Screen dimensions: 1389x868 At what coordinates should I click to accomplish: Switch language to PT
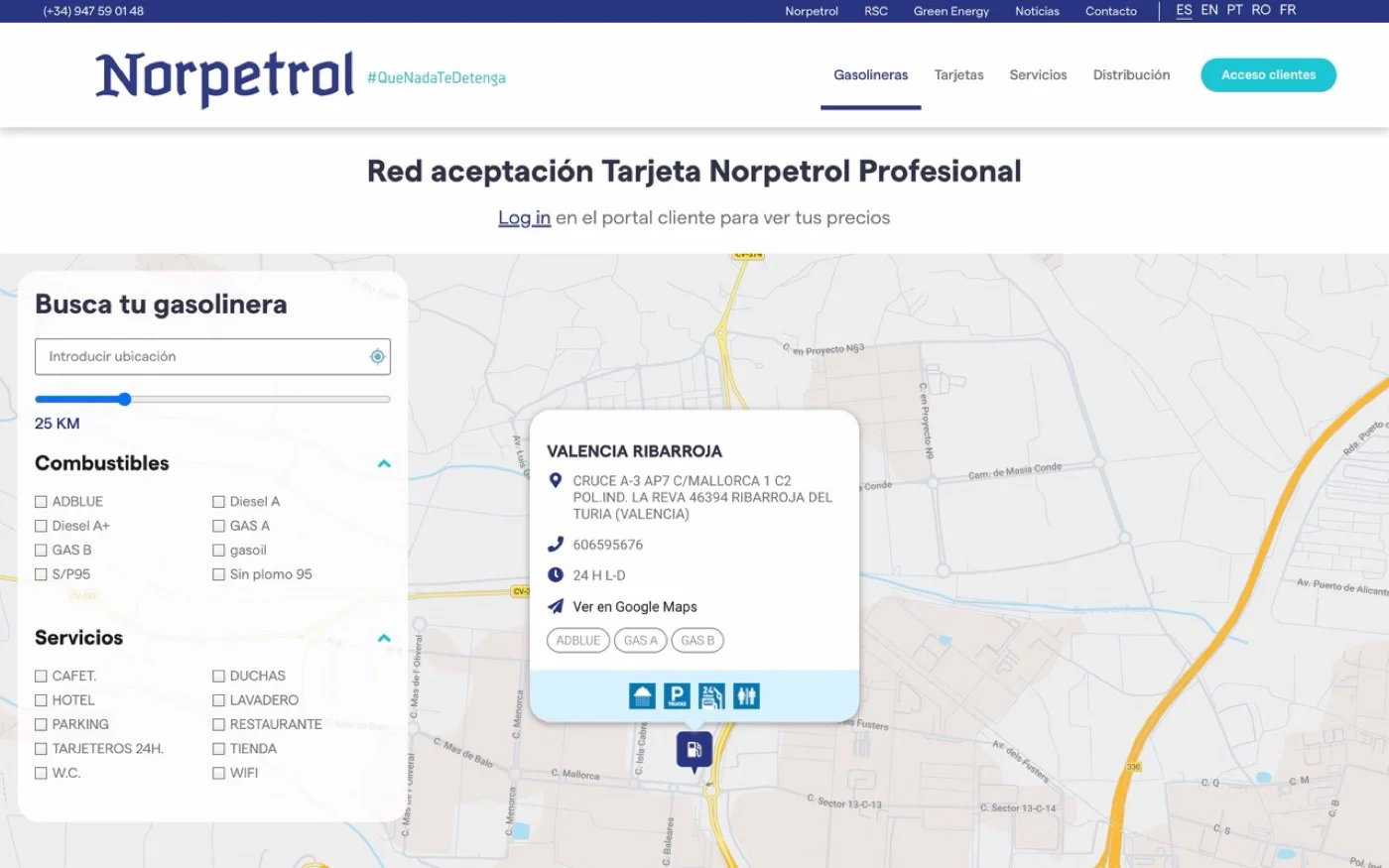1234,10
